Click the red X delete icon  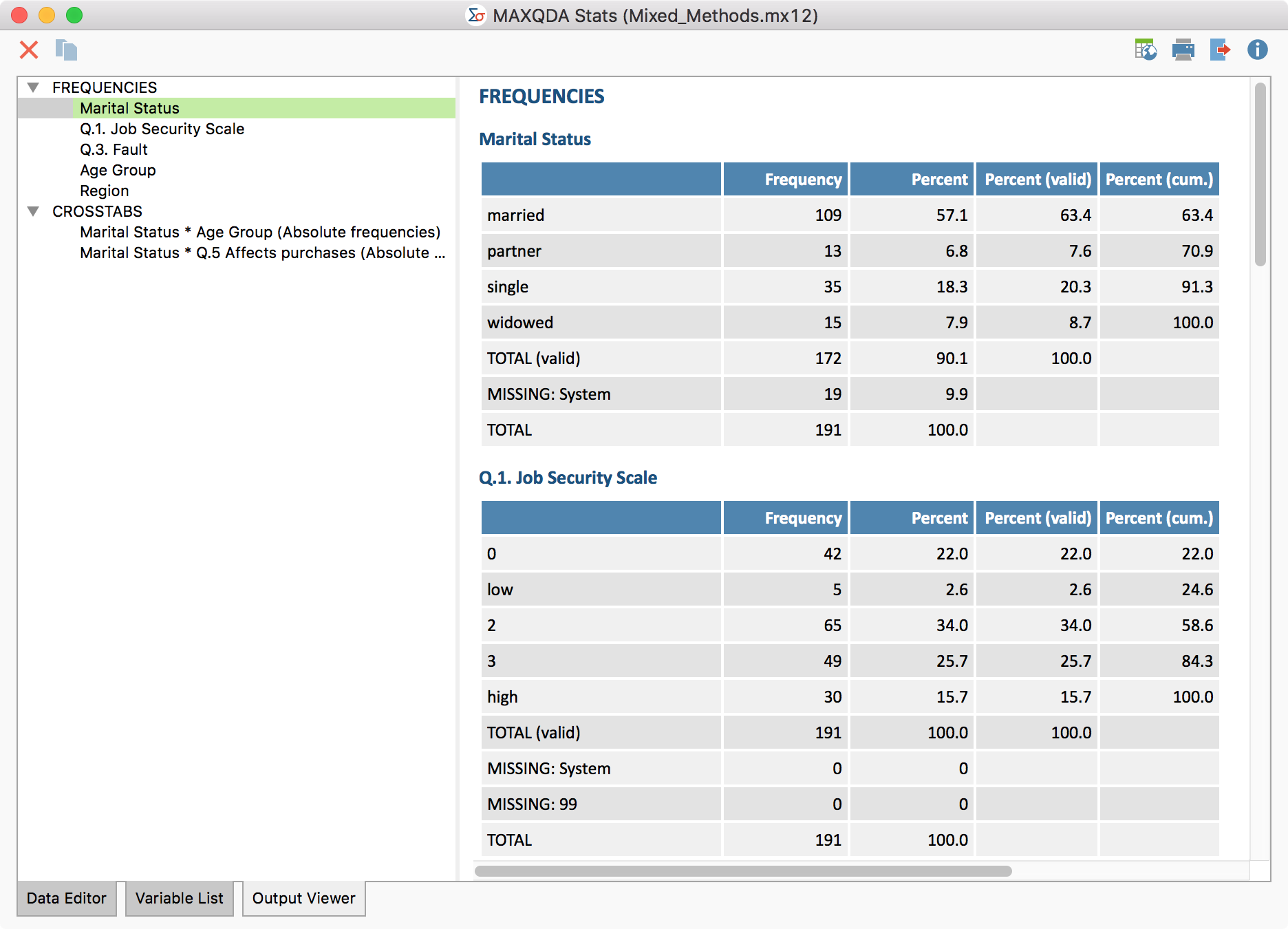(x=29, y=50)
